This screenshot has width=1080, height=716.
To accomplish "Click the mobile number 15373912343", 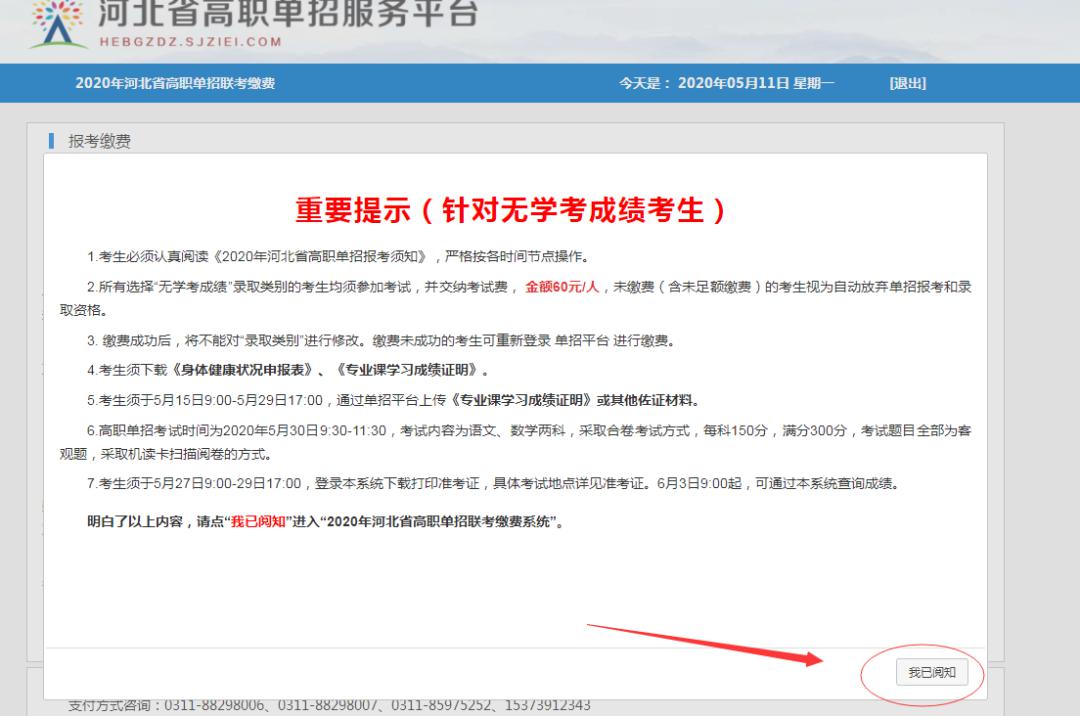I will (x=548, y=705).
